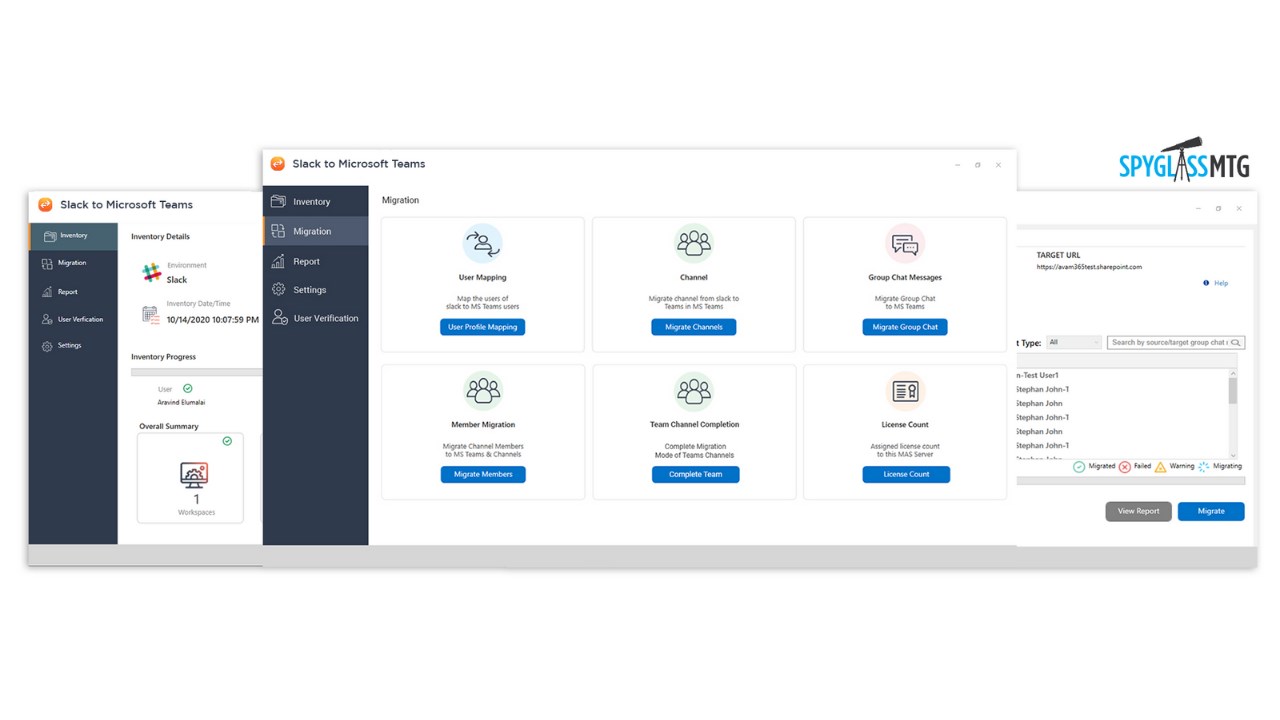Click the orange app logo in the left back window

point(45,205)
